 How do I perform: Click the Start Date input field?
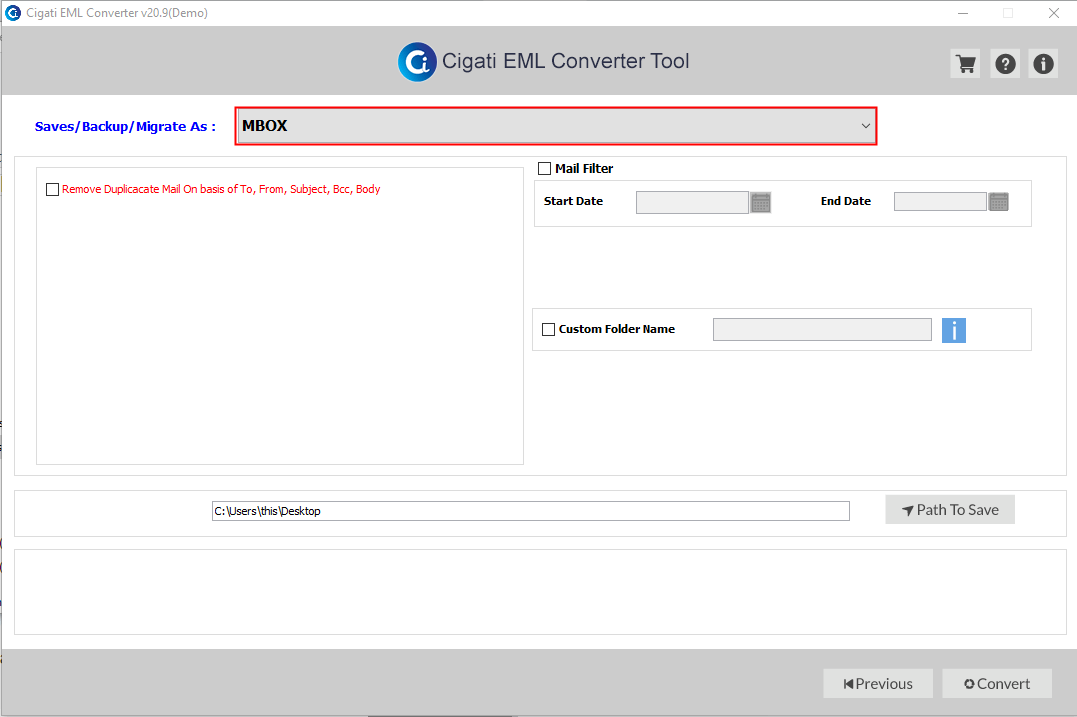tap(692, 203)
